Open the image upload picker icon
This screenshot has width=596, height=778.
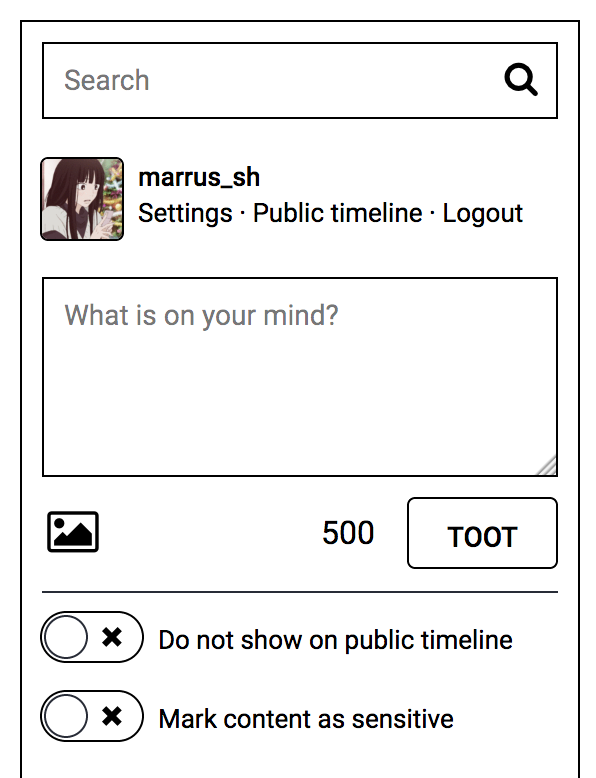pos(73,532)
